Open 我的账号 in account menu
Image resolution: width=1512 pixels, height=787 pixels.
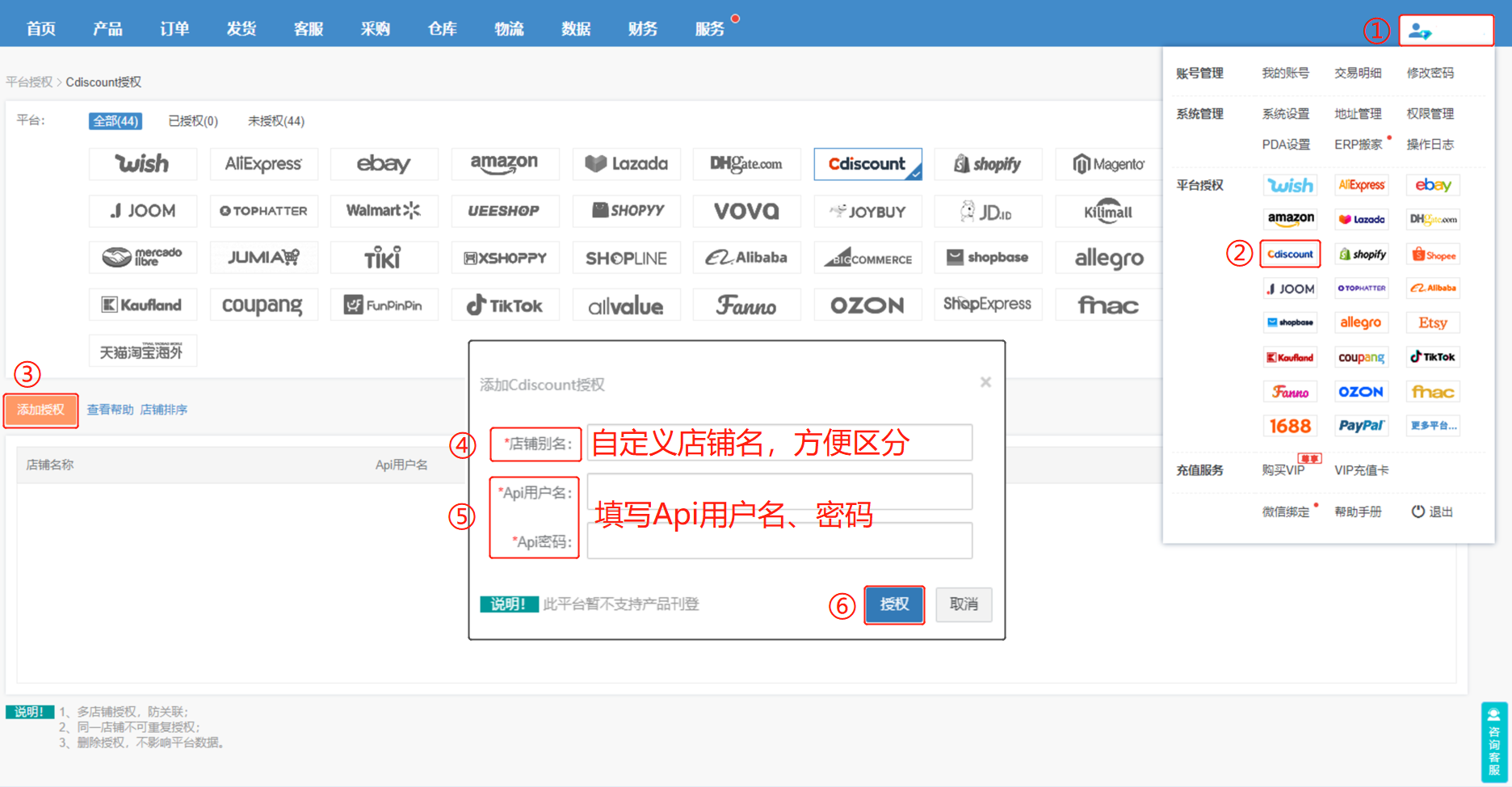[x=1286, y=73]
